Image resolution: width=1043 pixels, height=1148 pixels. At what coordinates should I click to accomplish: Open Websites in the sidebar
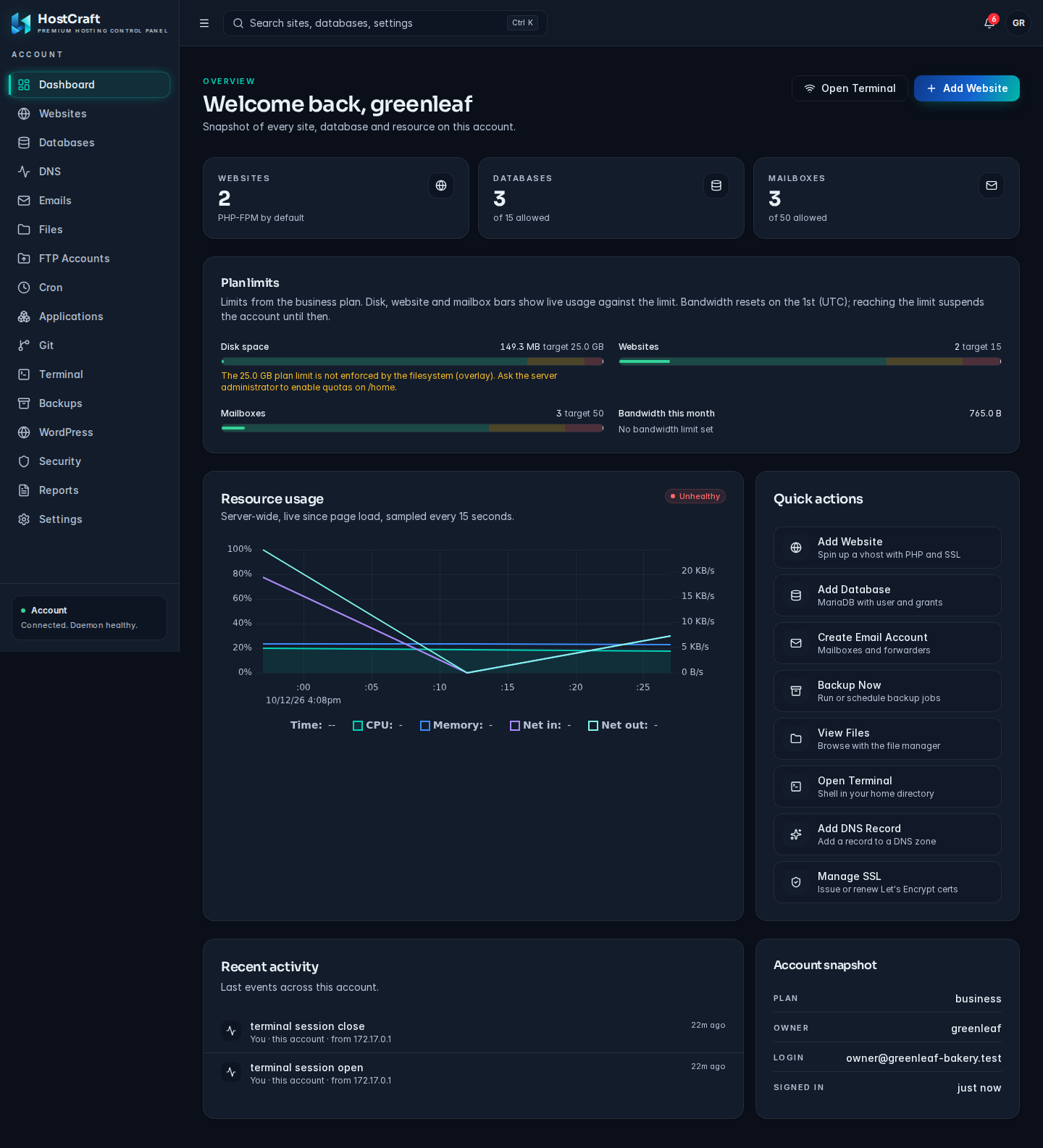tap(90, 114)
